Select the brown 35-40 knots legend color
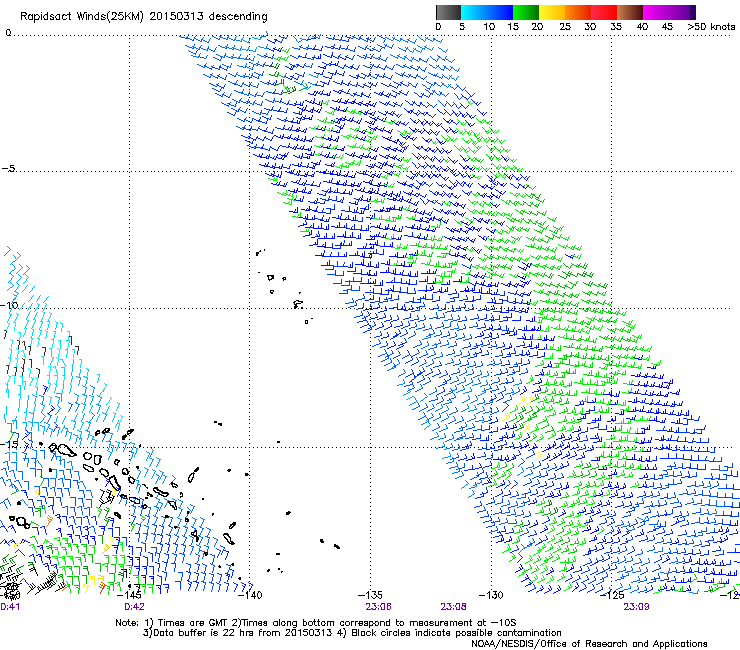740x650 pixels. [x=630, y=12]
